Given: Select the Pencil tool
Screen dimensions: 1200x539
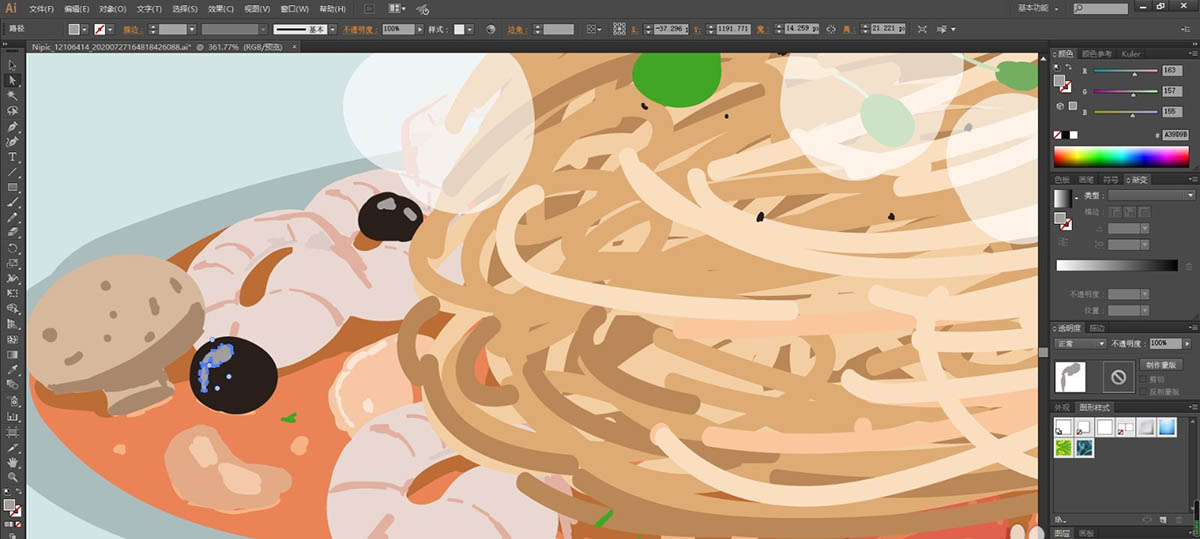Looking at the screenshot, I should coord(13,217).
